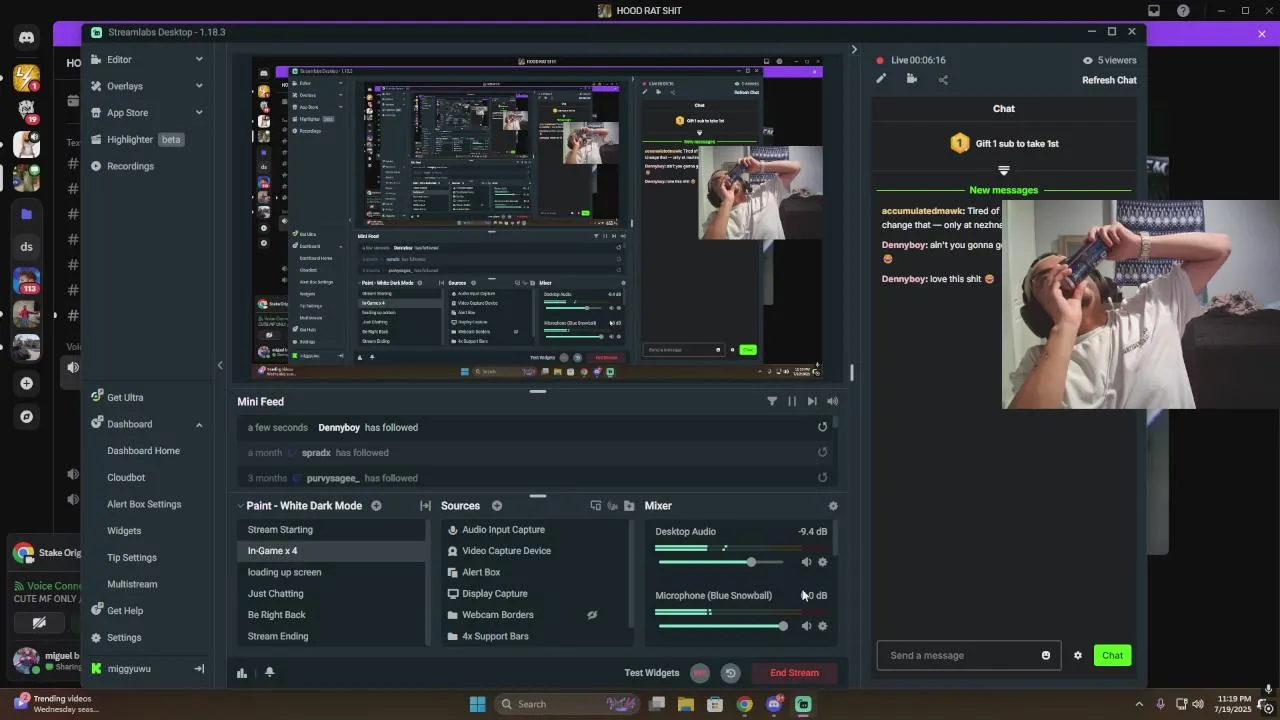Select the Stream Starting scene

click(x=331, y=530)
